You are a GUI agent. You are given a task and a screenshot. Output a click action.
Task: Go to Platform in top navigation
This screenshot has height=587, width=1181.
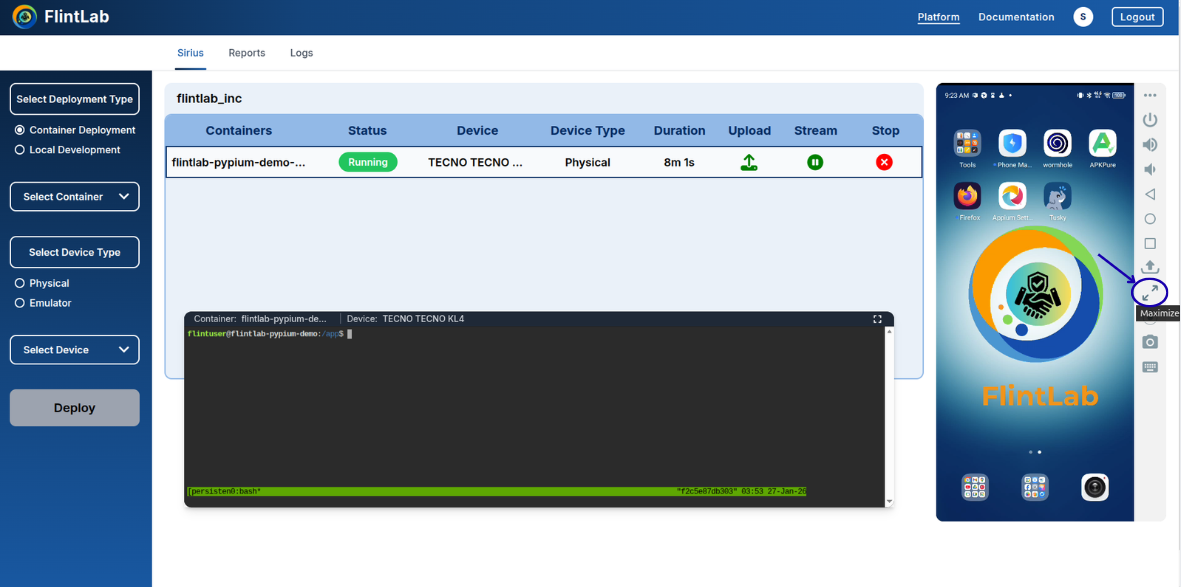point(938,17)
